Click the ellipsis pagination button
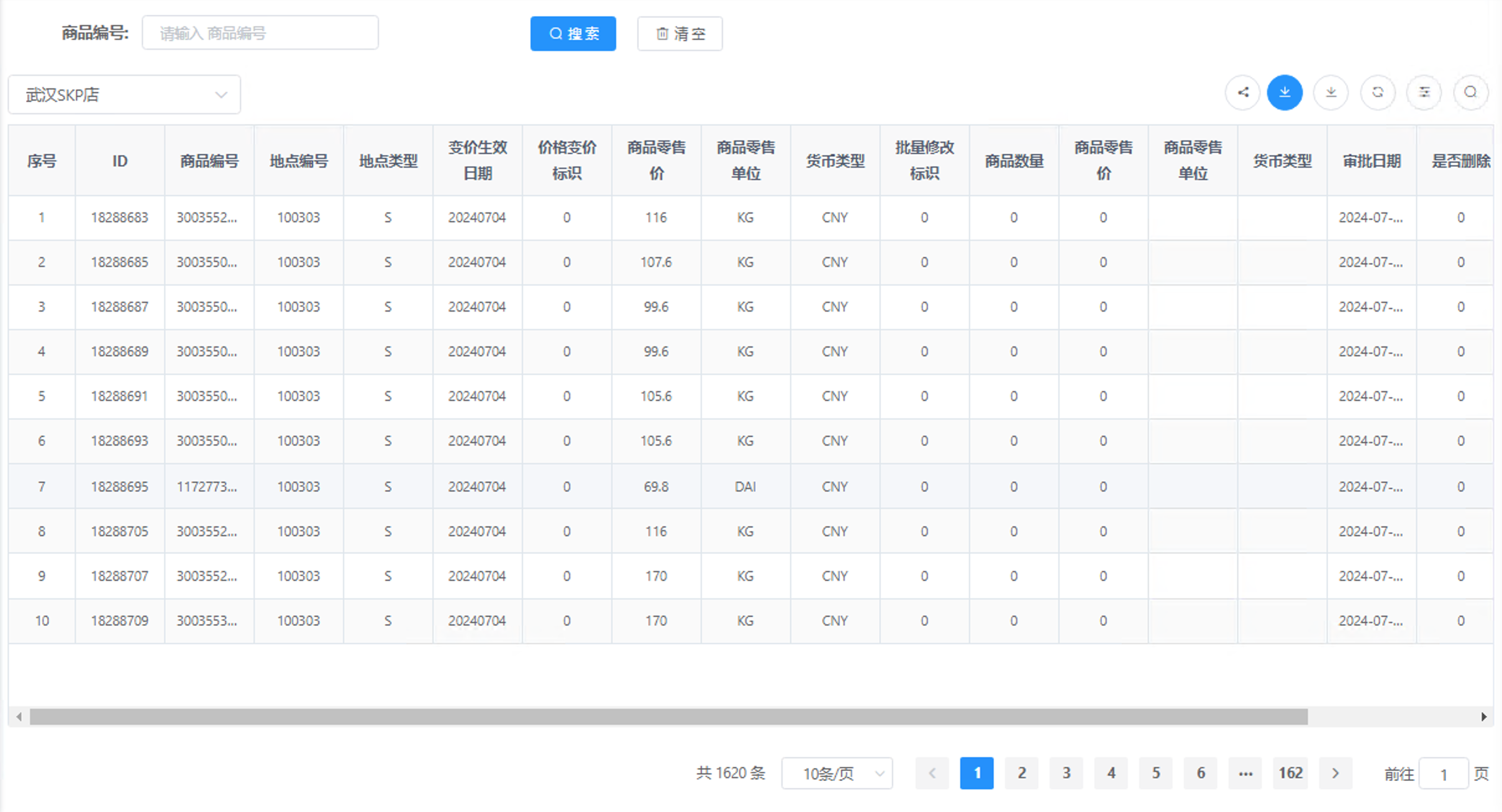Viewport: 1502px width, 812px height. 1245,773
